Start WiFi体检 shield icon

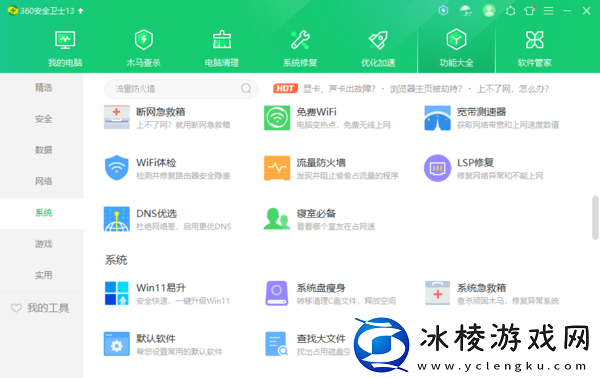(116, 168)
